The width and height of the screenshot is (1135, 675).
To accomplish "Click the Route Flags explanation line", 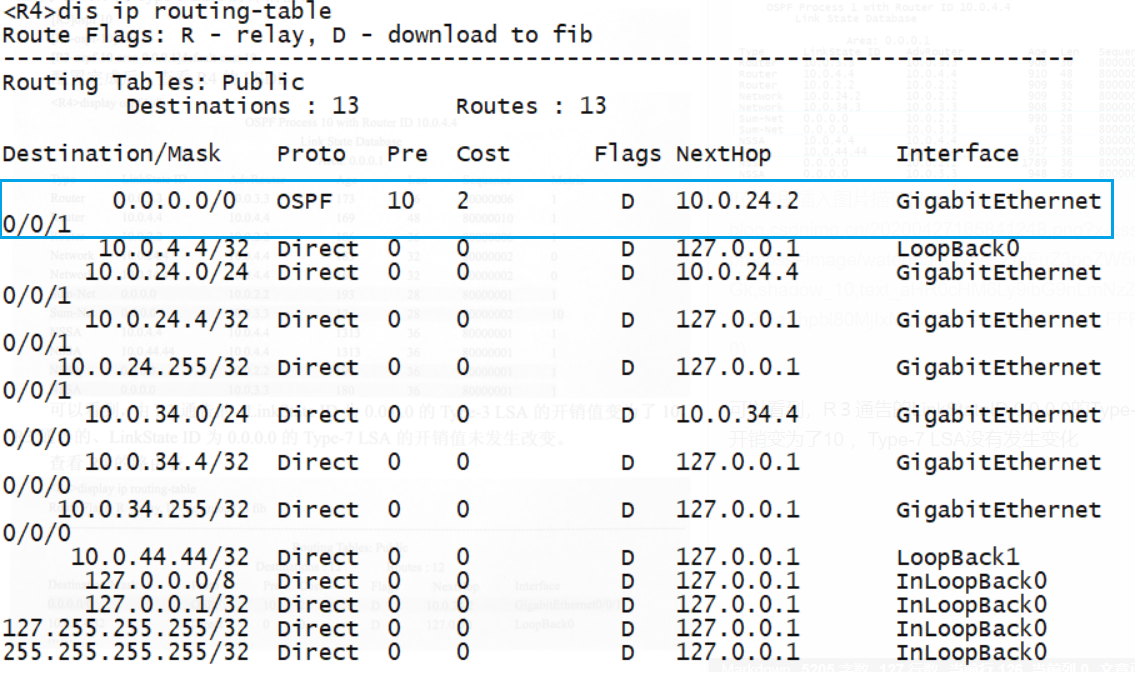I will [x=280, y=35].
